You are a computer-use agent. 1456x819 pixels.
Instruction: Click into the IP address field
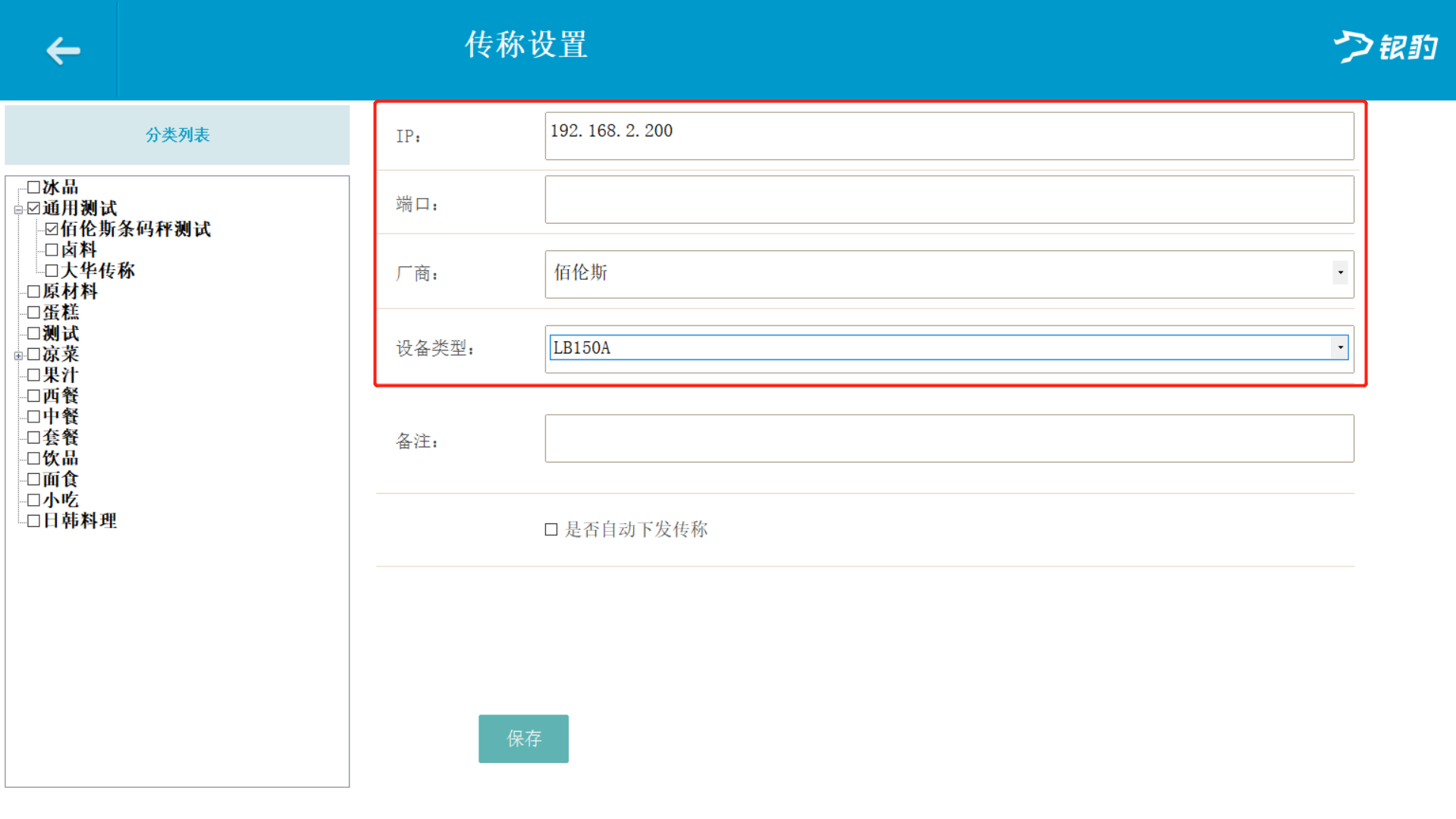point(949,136)
